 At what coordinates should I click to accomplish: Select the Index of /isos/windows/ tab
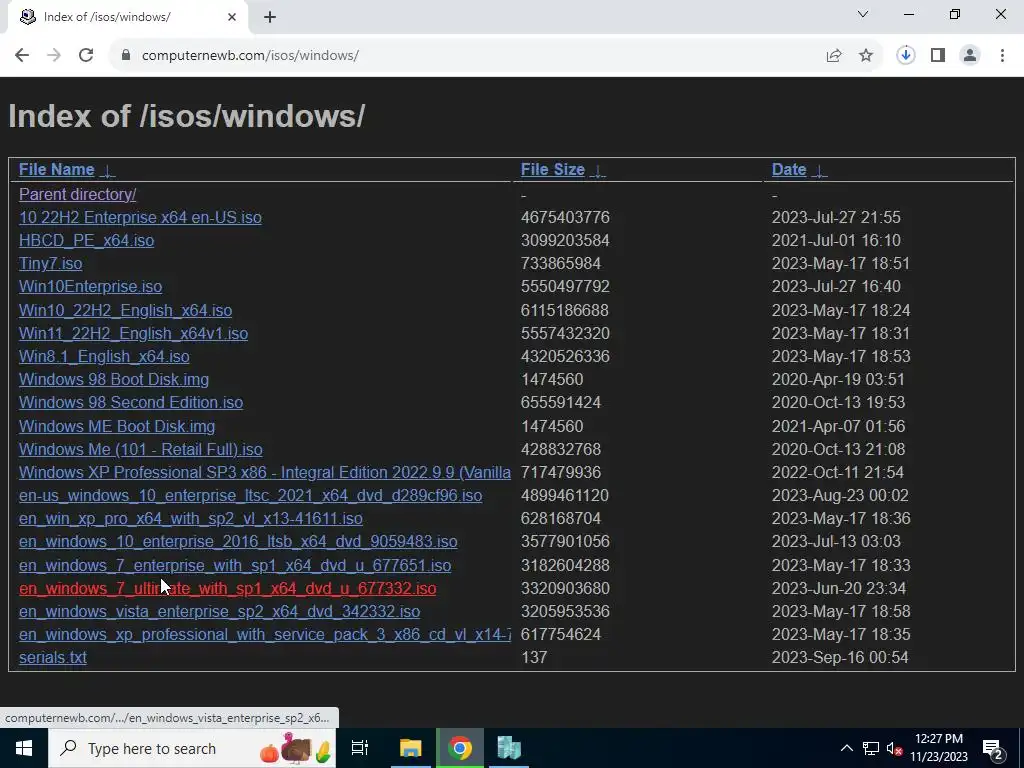click(x=127, y=18)
